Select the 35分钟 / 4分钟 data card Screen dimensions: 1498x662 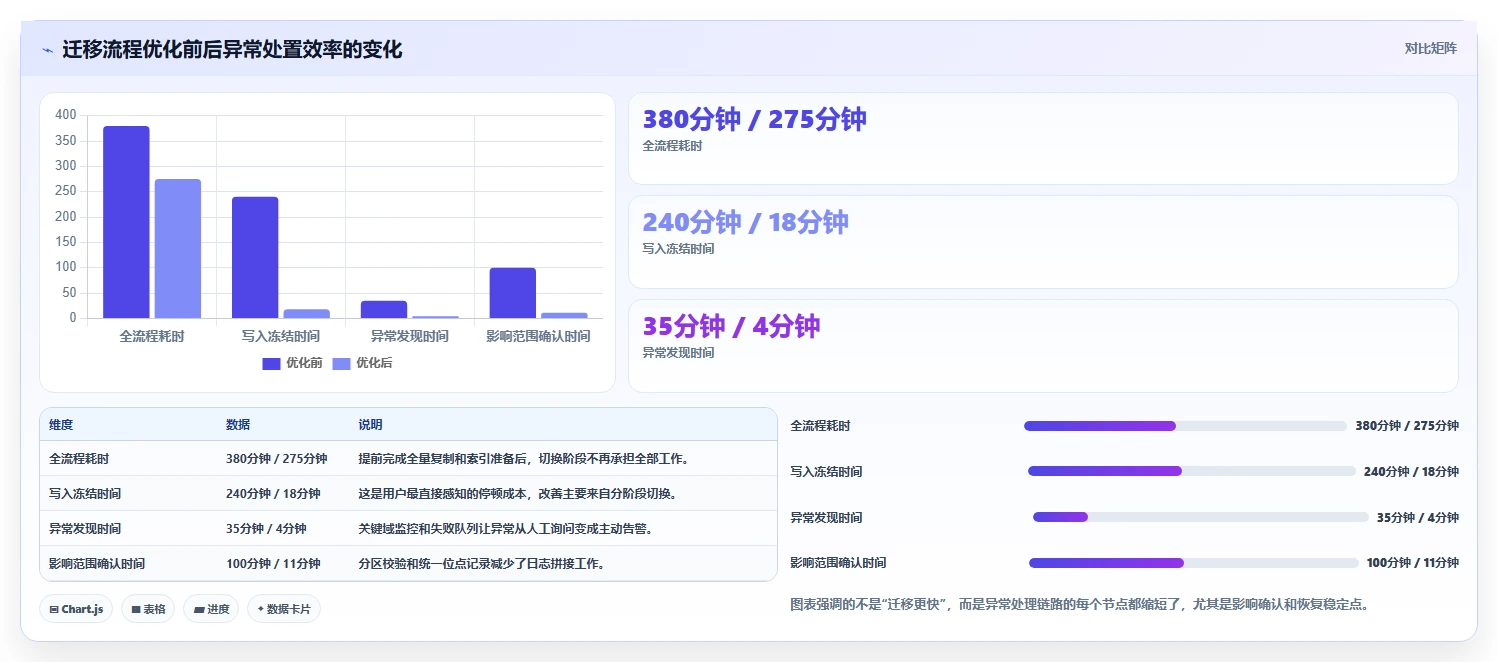pos(1043,346)
